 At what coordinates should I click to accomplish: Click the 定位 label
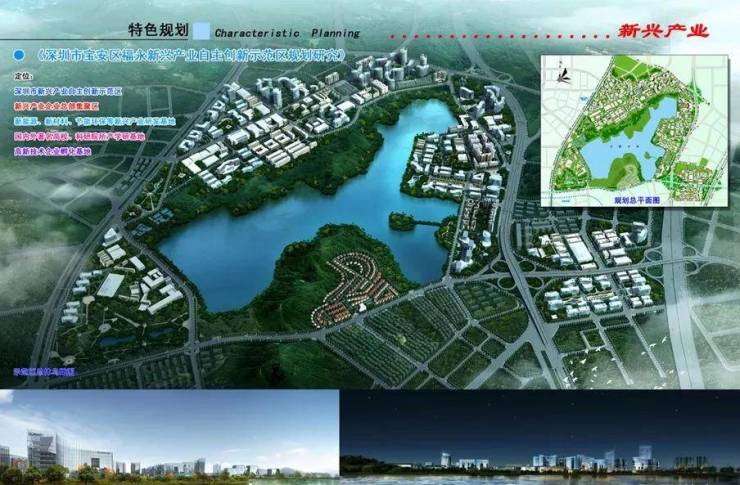coord(24,75)
